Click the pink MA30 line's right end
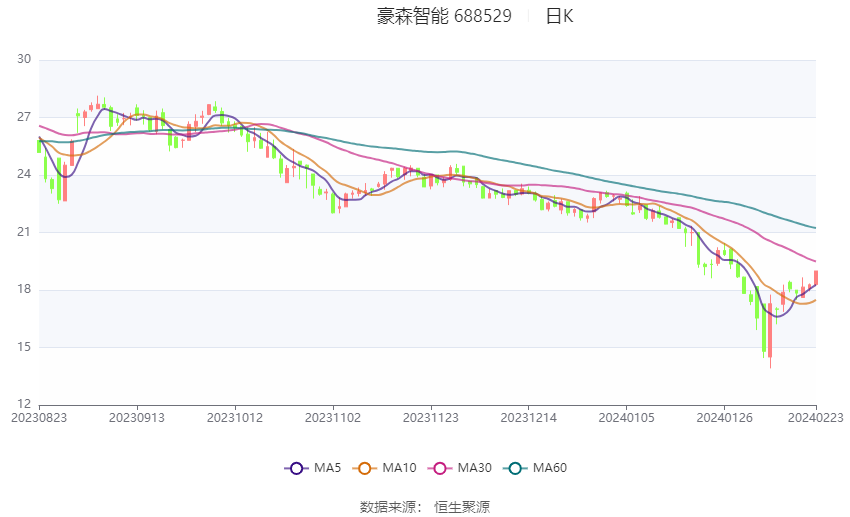The image size is (850, 517). [x=815, y=261]
